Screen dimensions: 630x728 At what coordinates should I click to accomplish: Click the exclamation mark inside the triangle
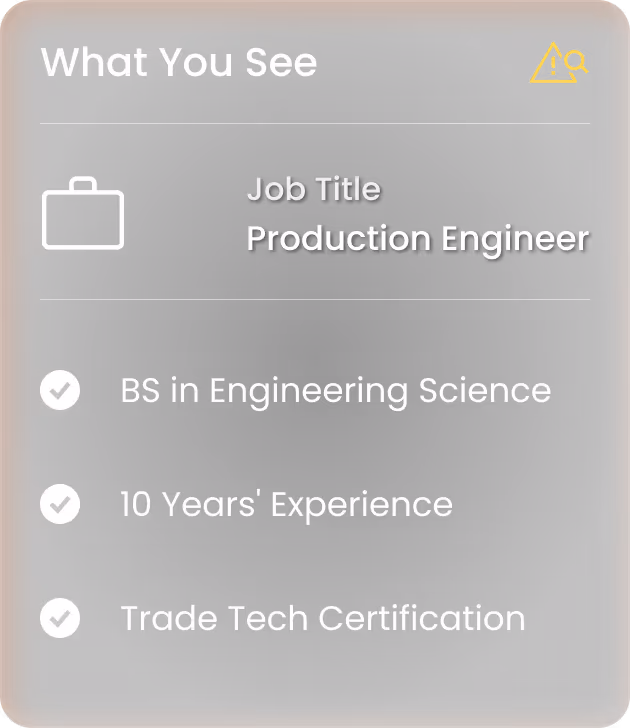[x=553, y=66]
